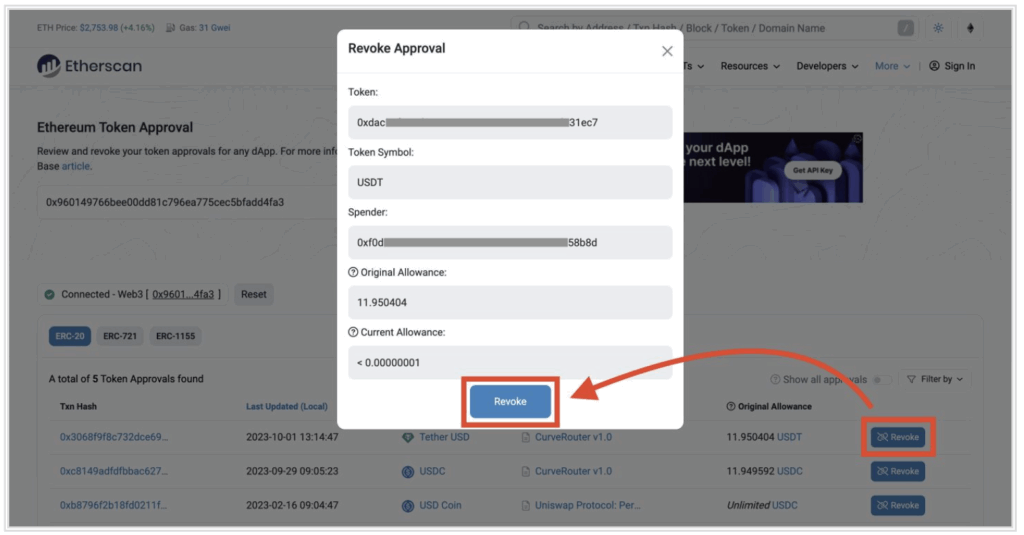Switch to the ERC-1155 tab
The height and width of the screenshot is (535, 1024).
175,336
